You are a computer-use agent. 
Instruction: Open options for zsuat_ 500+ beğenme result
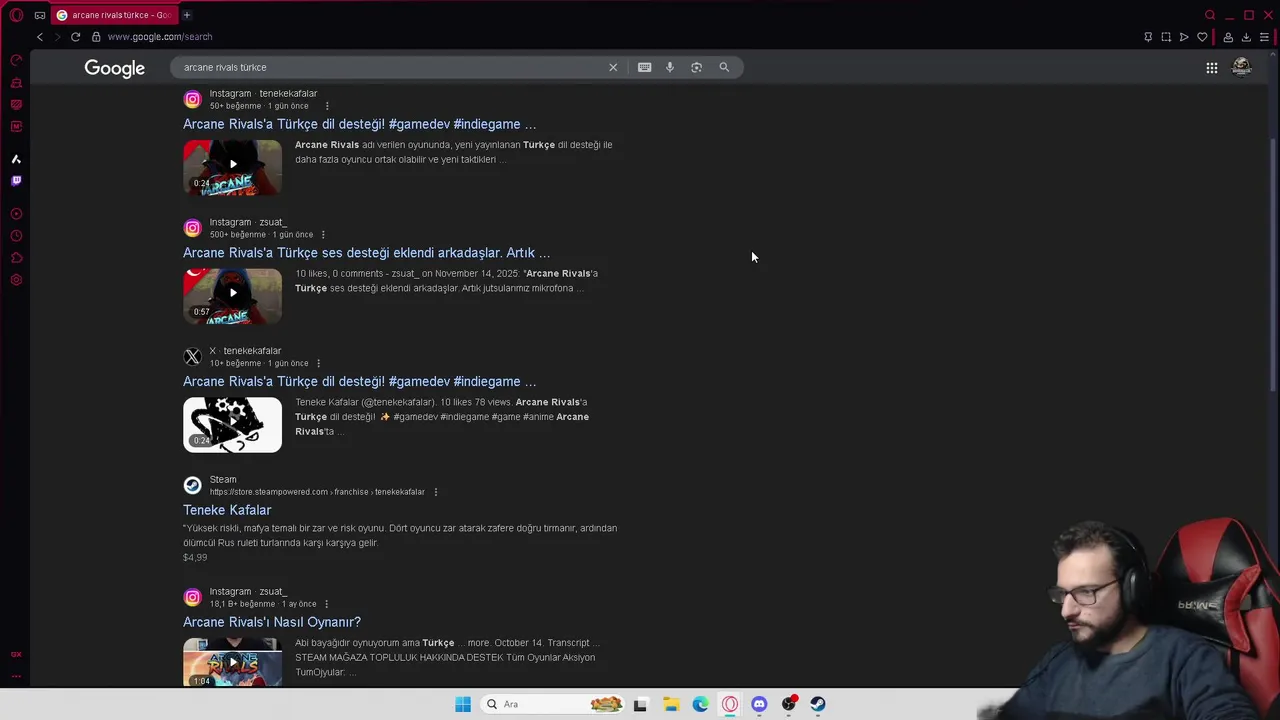(x=322, y=235)
